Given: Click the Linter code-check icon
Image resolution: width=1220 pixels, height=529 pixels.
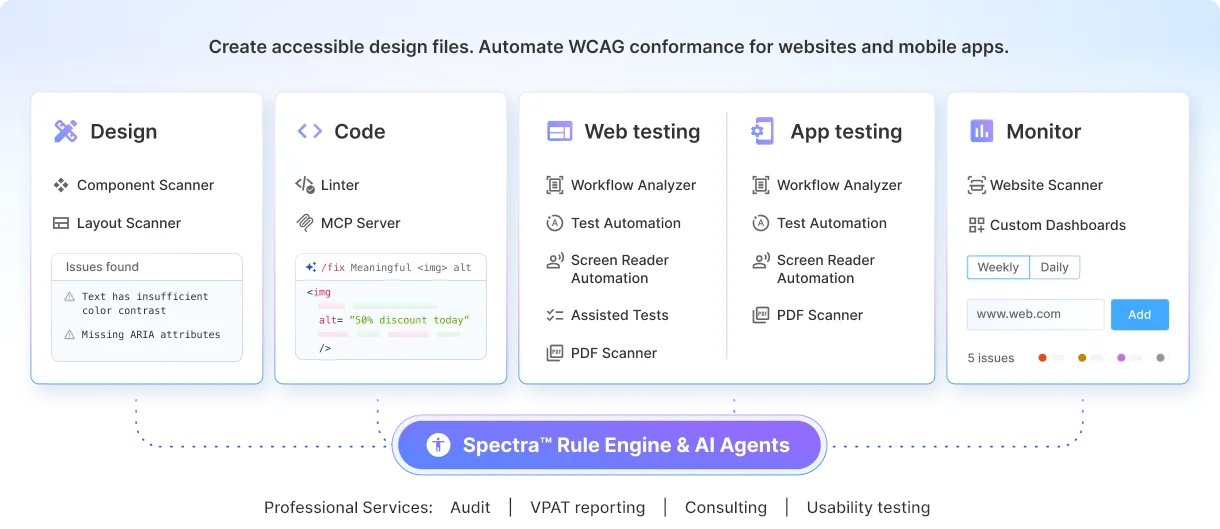Looking at the screenshot, I should pos(305,185).
